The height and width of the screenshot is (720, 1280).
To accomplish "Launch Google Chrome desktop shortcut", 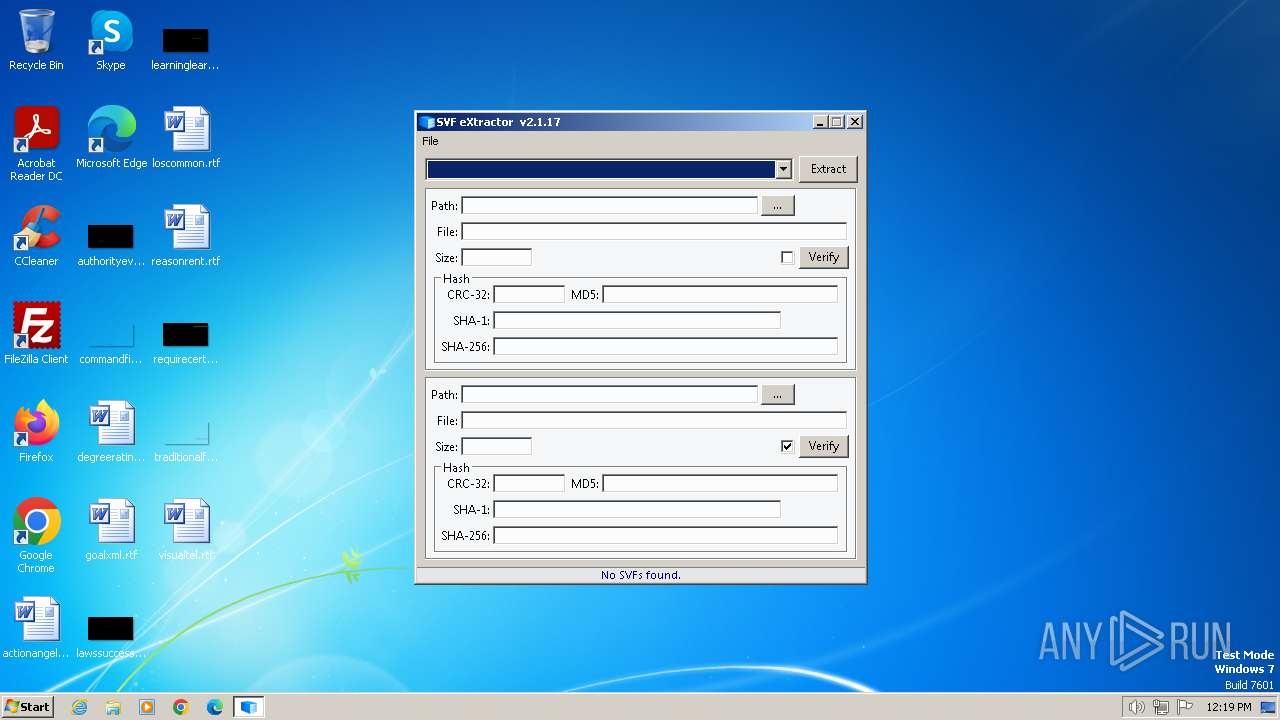I will (36, 535).
